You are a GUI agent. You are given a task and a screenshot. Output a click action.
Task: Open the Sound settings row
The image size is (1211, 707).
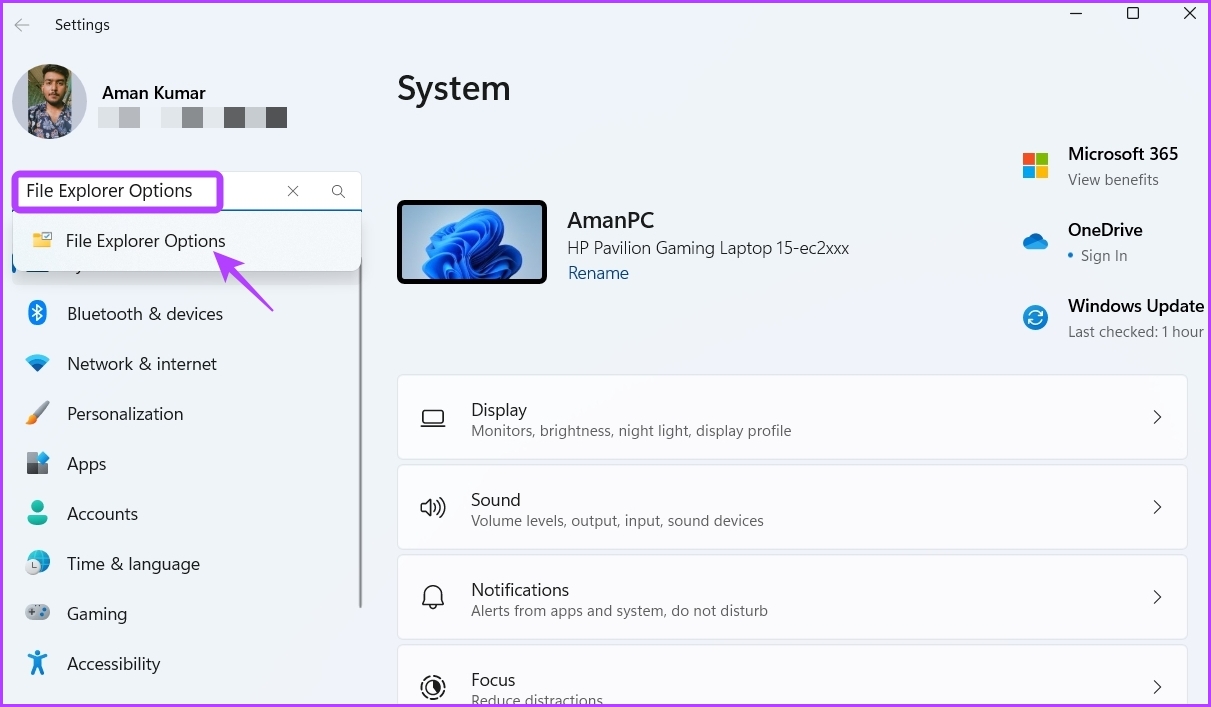[792, 508]
